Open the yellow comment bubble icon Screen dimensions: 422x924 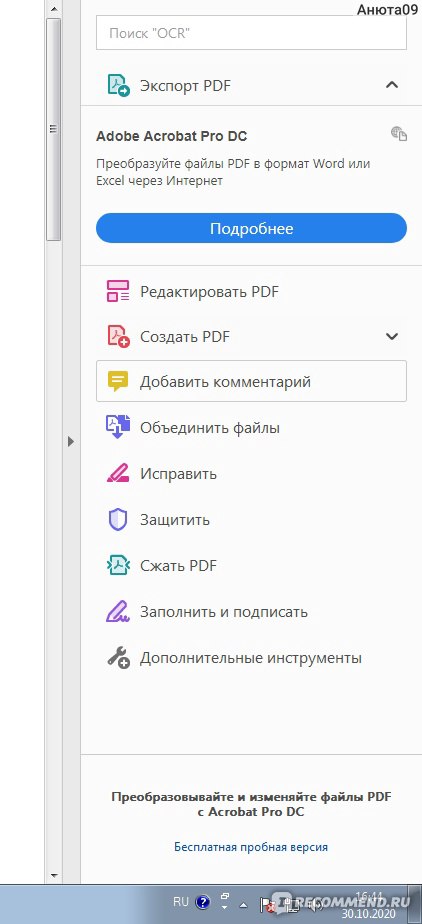coord(118,382)
